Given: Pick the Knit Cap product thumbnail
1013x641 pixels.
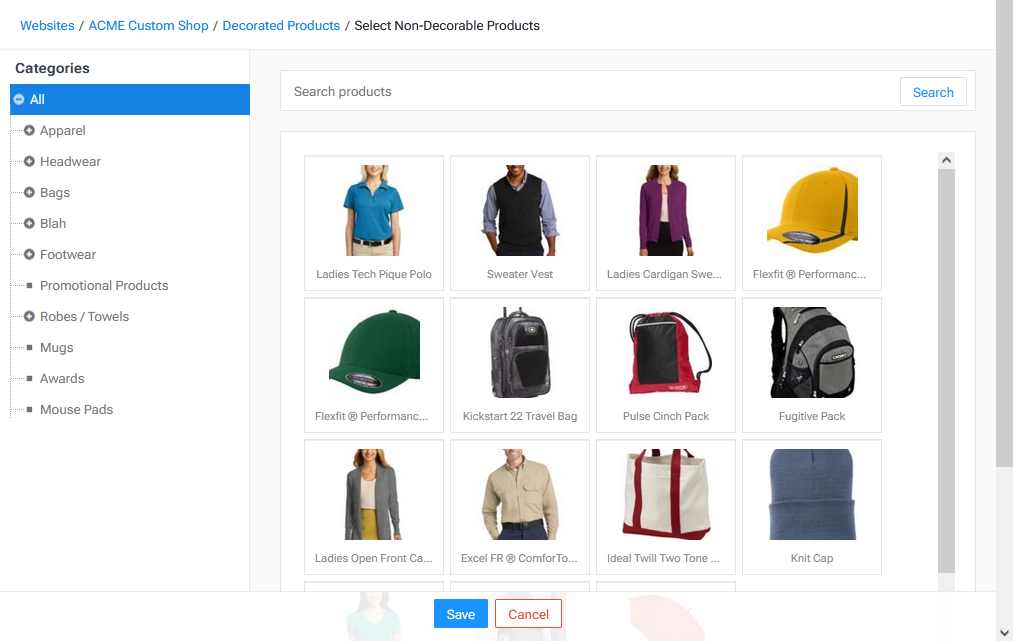Looking at the screenshot, I should coord(811,506).
